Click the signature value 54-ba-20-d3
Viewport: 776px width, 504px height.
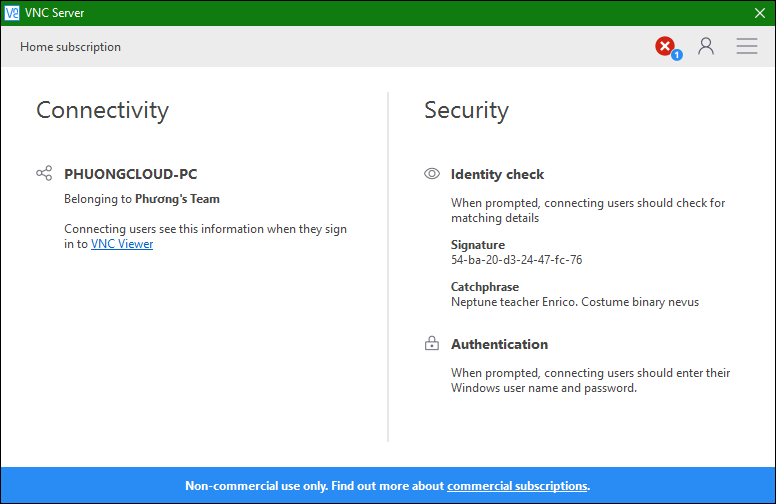click(x=516, y=260)
